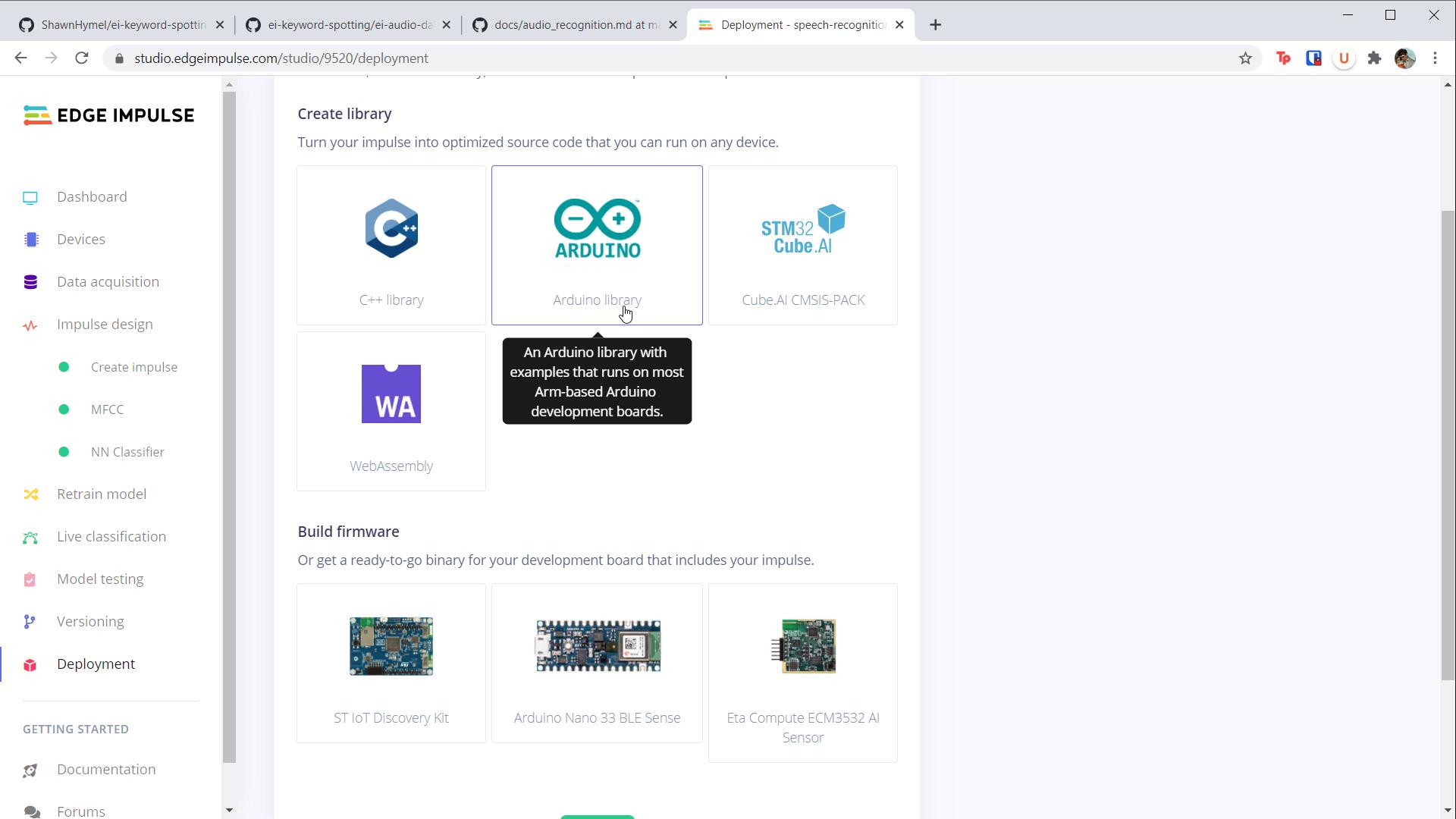Image resolution: width=1456 pixels, height=819 pixels.
Task: Switch to the docs/audio_recognition.md tab
Action: pos(574,25)
